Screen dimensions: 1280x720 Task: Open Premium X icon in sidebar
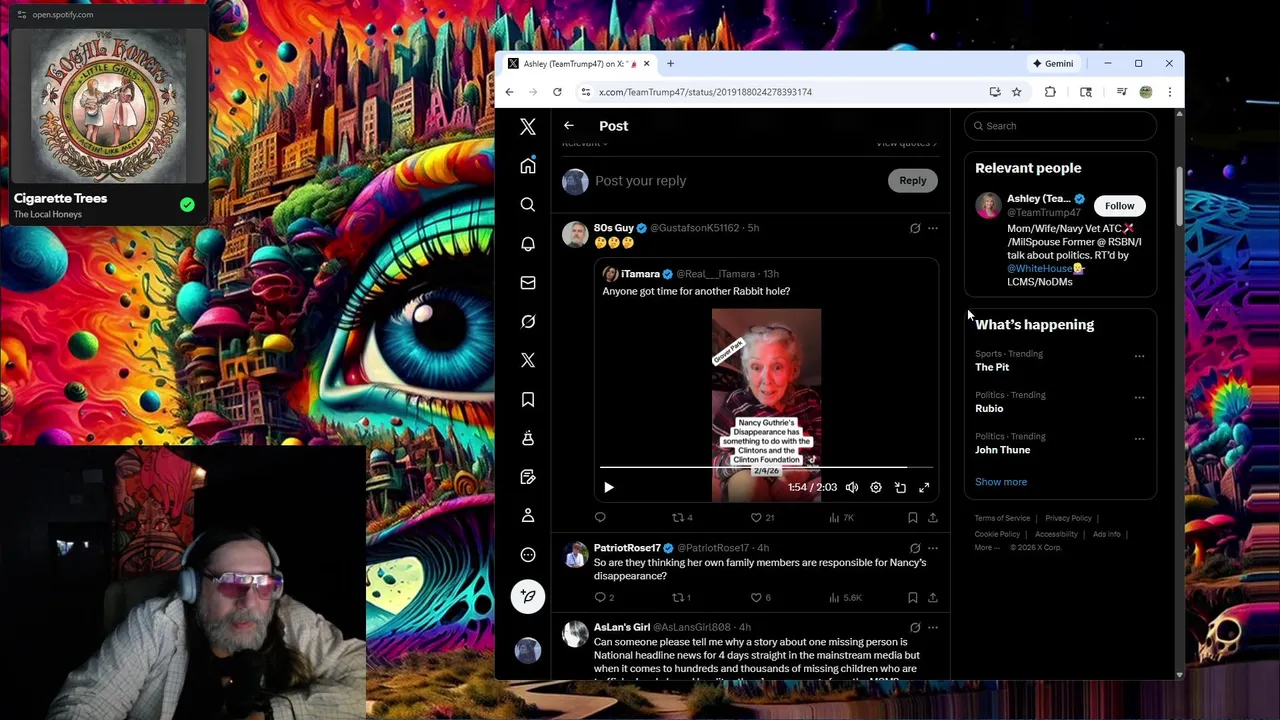(528, 360)
